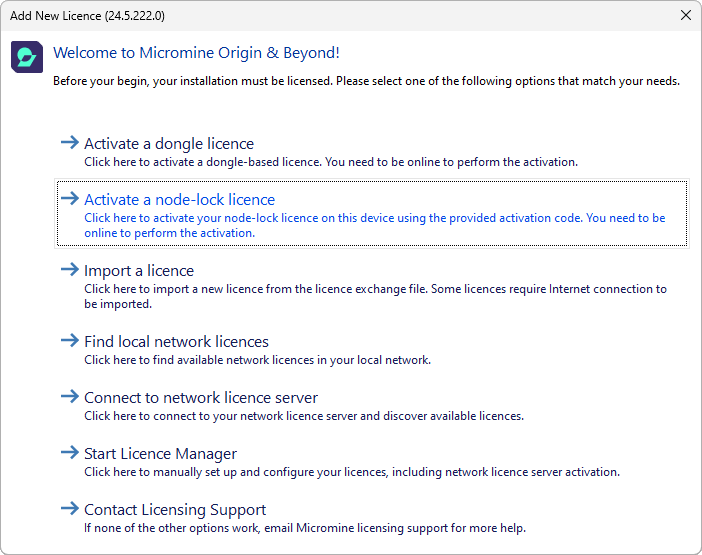702x555 pixels.
Task: Click the node-lock activation code description text
Action: [x=374, y=225]
